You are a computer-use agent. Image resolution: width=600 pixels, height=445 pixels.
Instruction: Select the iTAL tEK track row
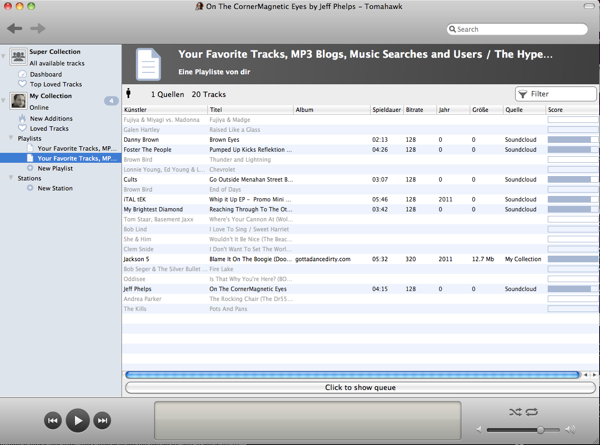360,199
